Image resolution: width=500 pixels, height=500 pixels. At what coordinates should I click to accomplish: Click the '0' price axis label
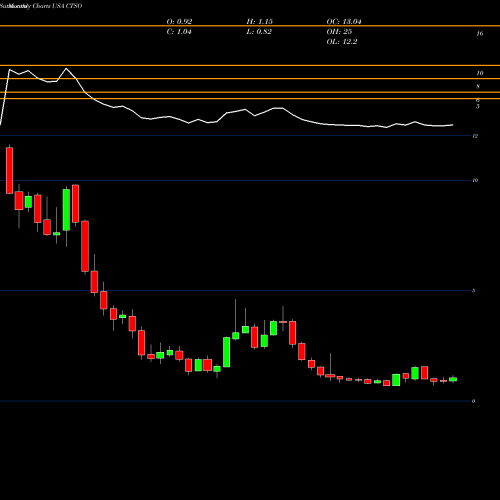point(473,401)
